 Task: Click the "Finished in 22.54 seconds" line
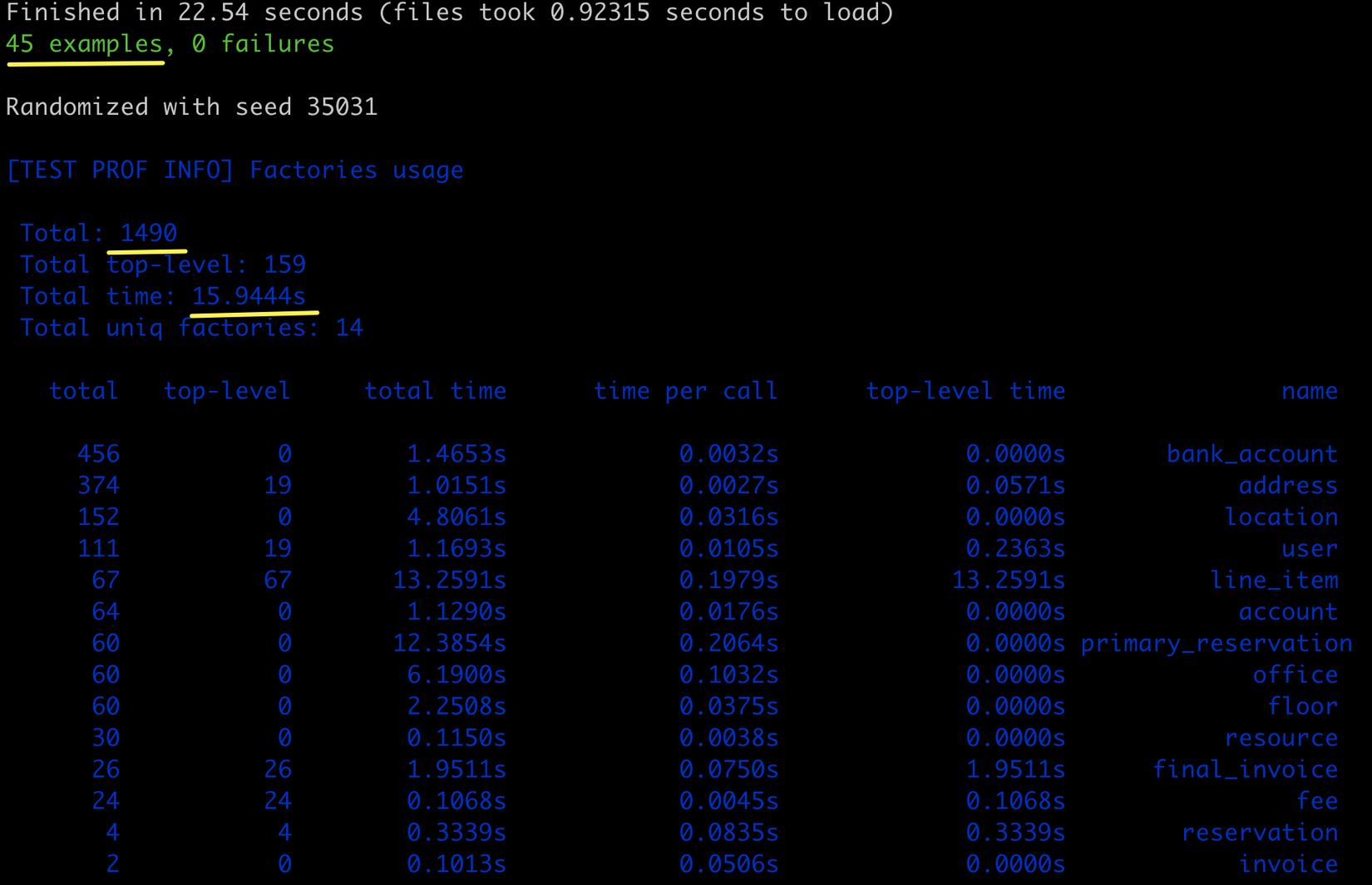[x=450, y=13]
